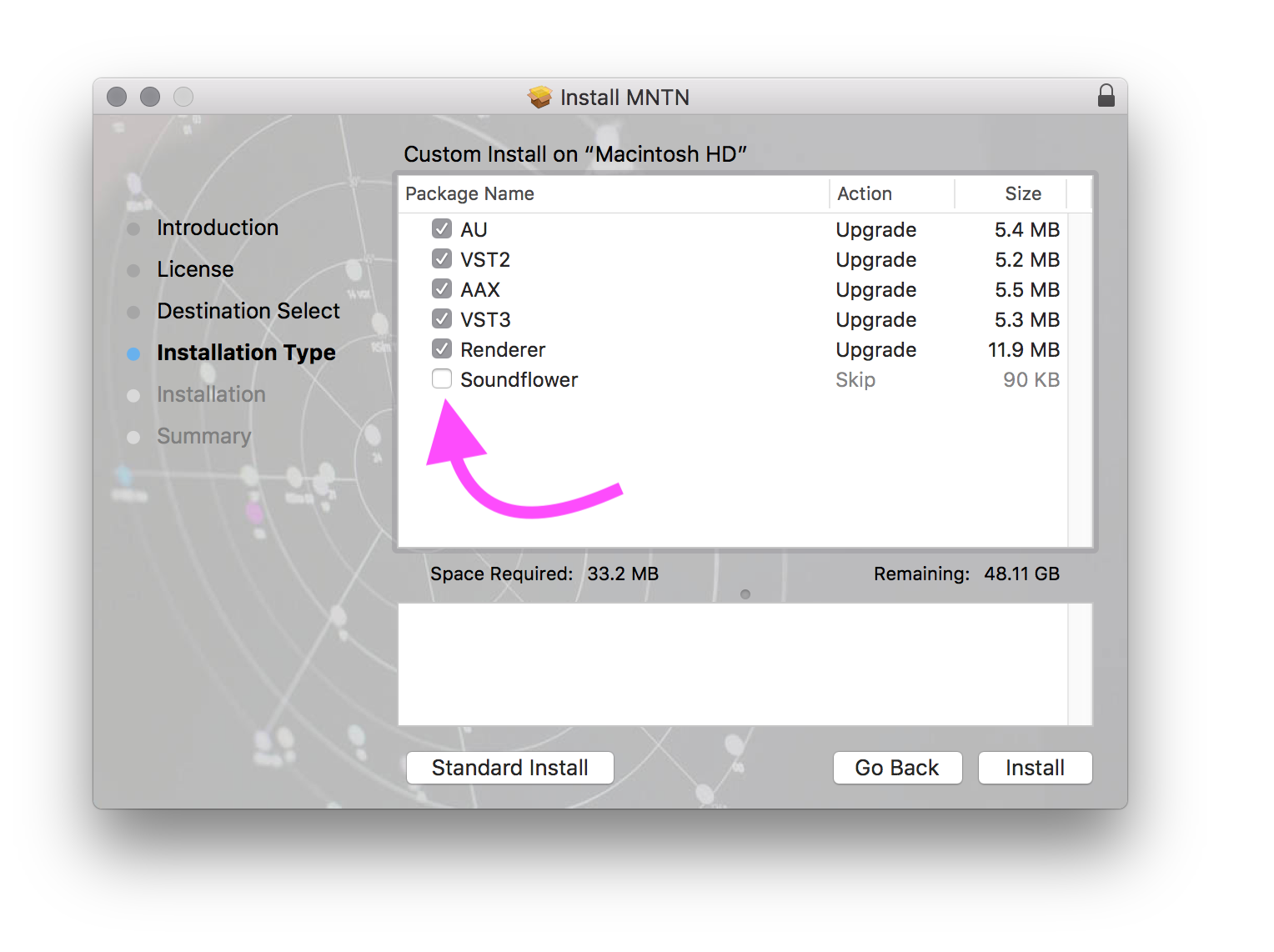Click the 11.9 MB size value

pos(1024,349)
